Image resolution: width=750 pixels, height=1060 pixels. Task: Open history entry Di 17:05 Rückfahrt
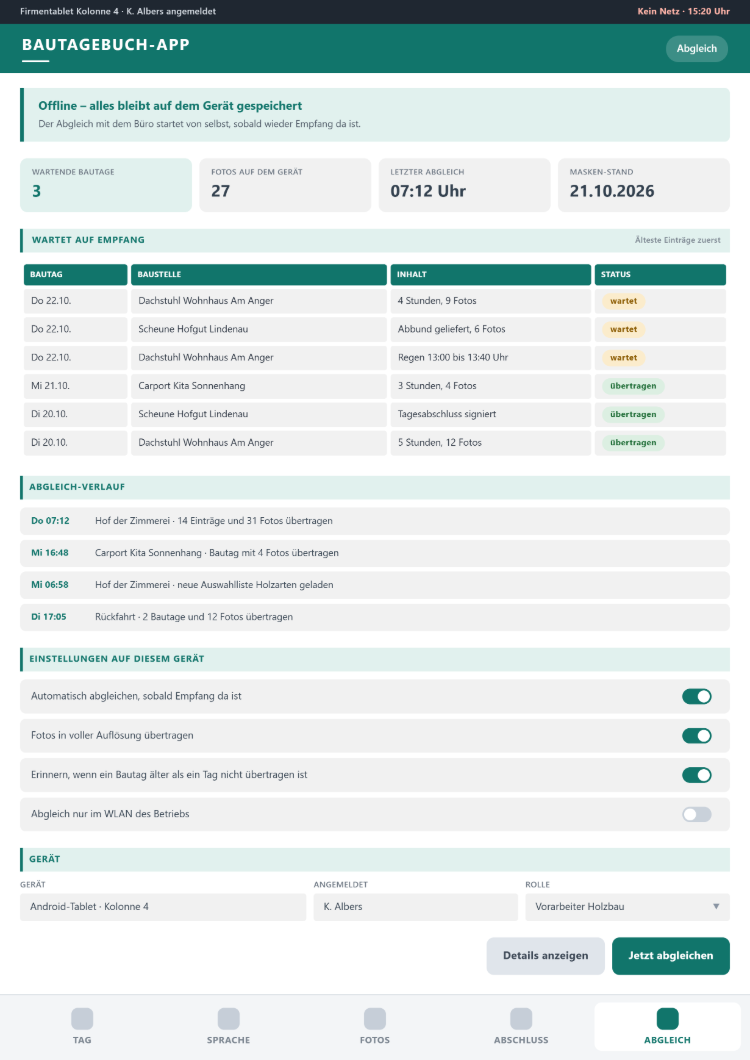click(375, 617)
